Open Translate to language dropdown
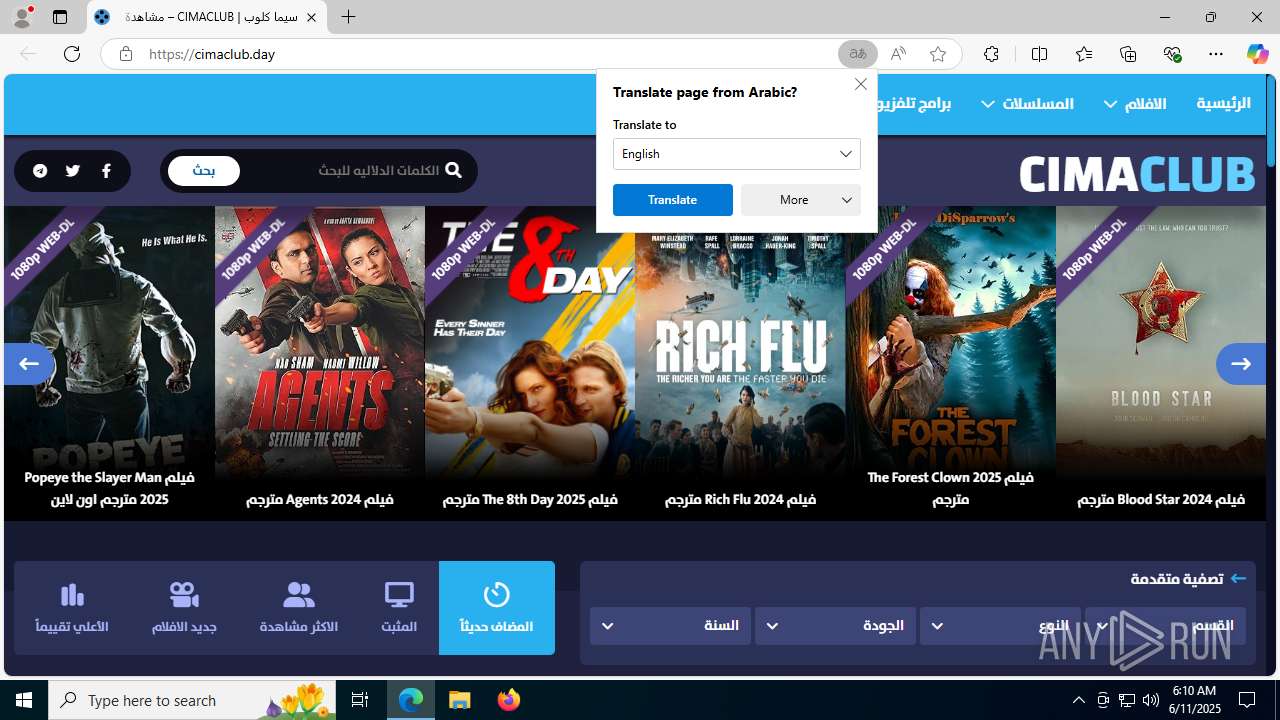The height and width of the screenshot is (720, 1280). click(x=737, y=154)
